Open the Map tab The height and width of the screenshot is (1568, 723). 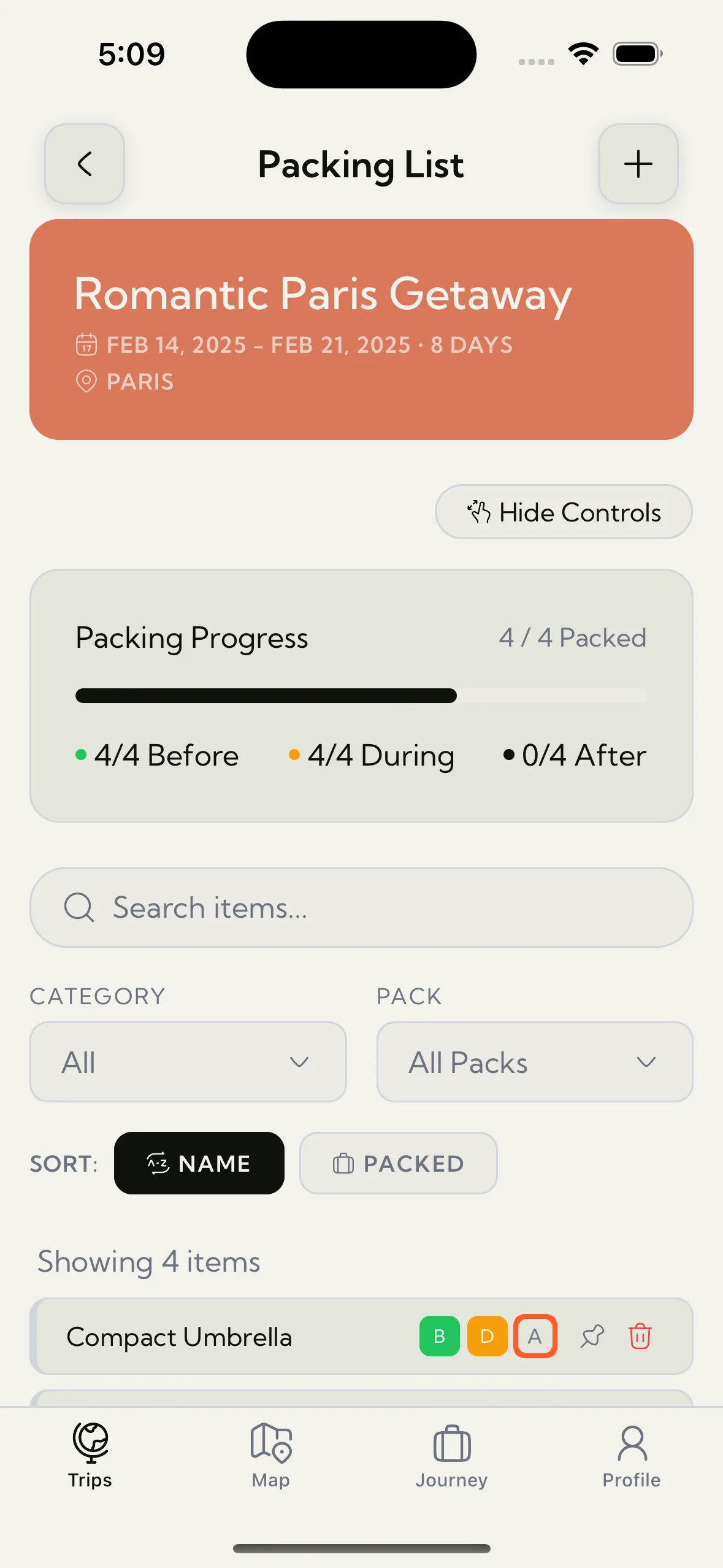click(271, 1455)
